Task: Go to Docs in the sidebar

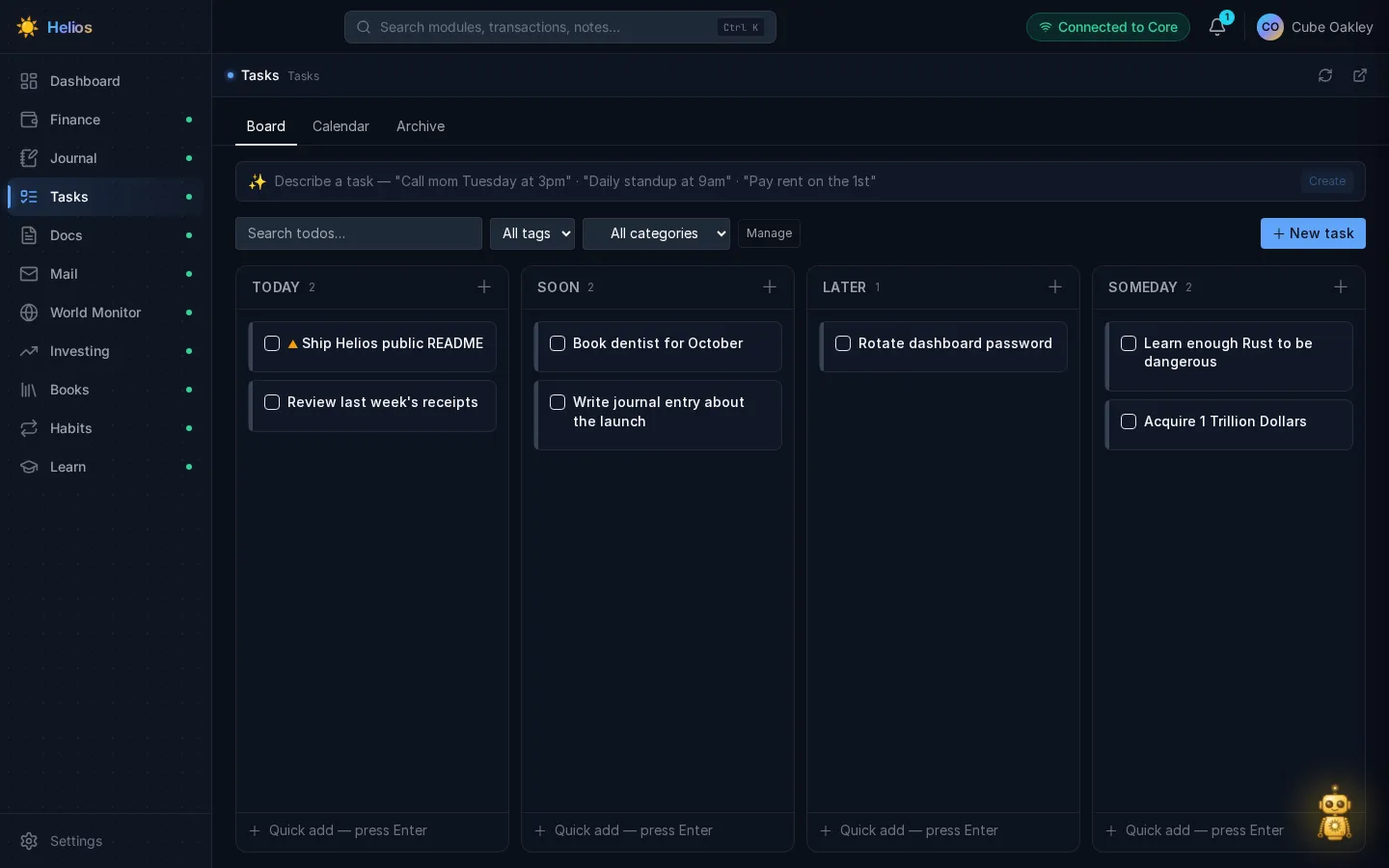Action: click(106, 235)
